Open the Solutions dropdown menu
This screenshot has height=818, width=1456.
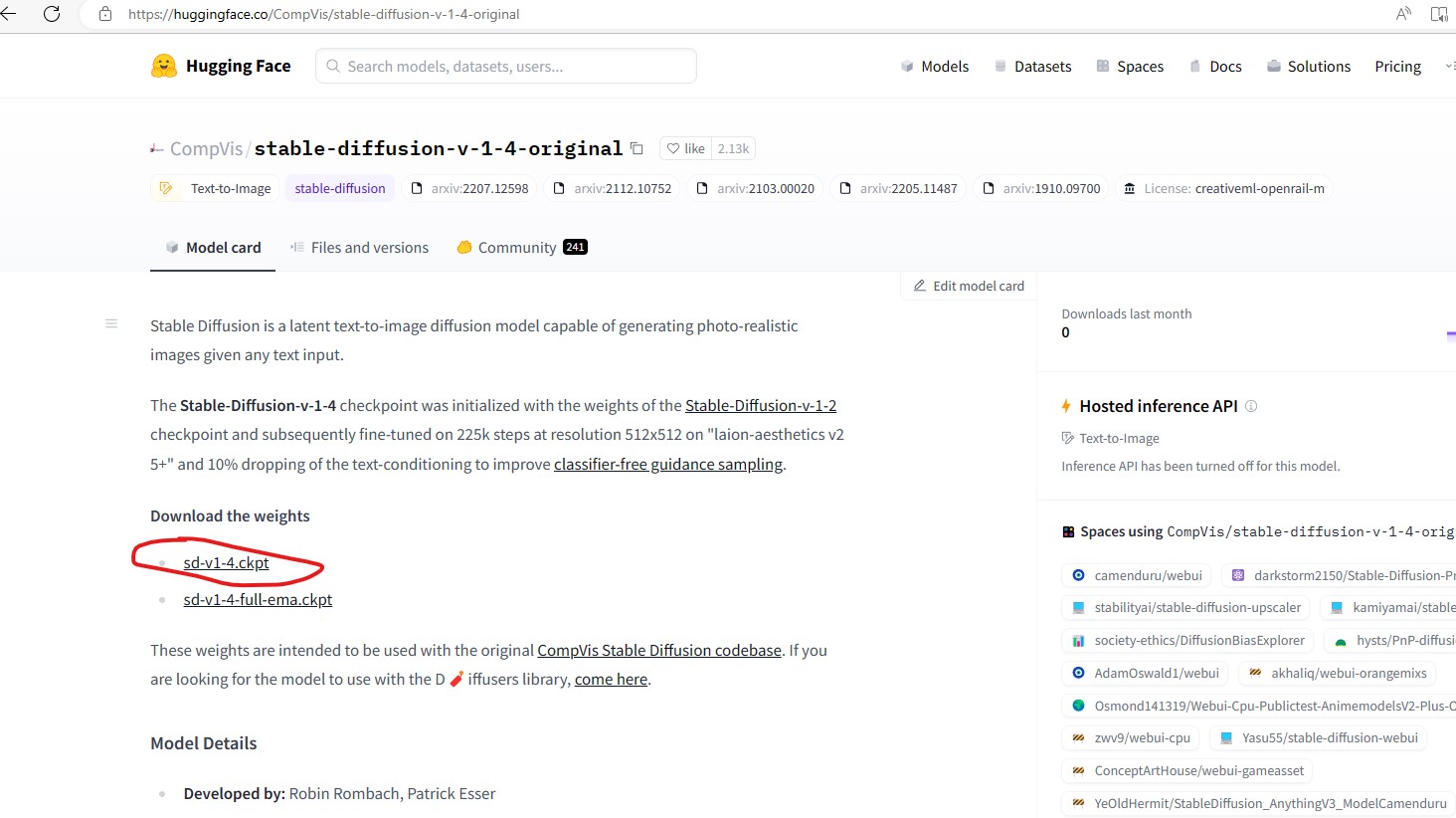point(1309,66)
